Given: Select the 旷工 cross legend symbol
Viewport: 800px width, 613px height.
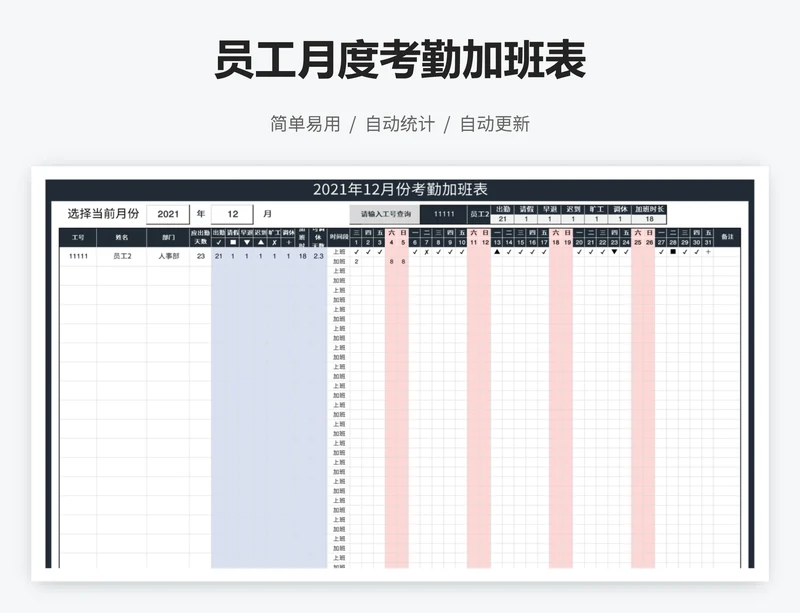Looking at the screenshot, I should click(274, 242).
